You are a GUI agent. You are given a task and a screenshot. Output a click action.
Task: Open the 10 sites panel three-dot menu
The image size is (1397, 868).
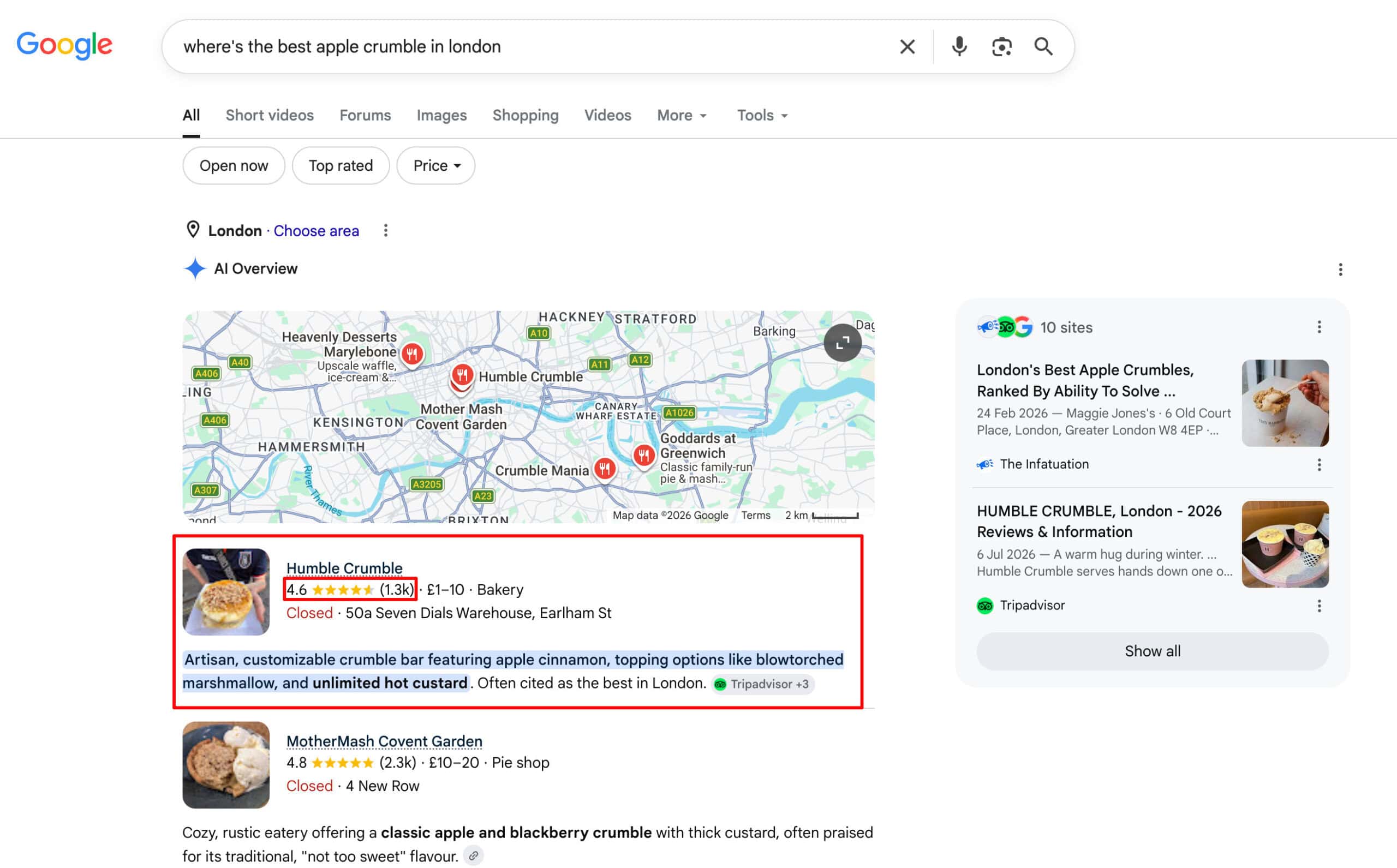(1319, 327)
